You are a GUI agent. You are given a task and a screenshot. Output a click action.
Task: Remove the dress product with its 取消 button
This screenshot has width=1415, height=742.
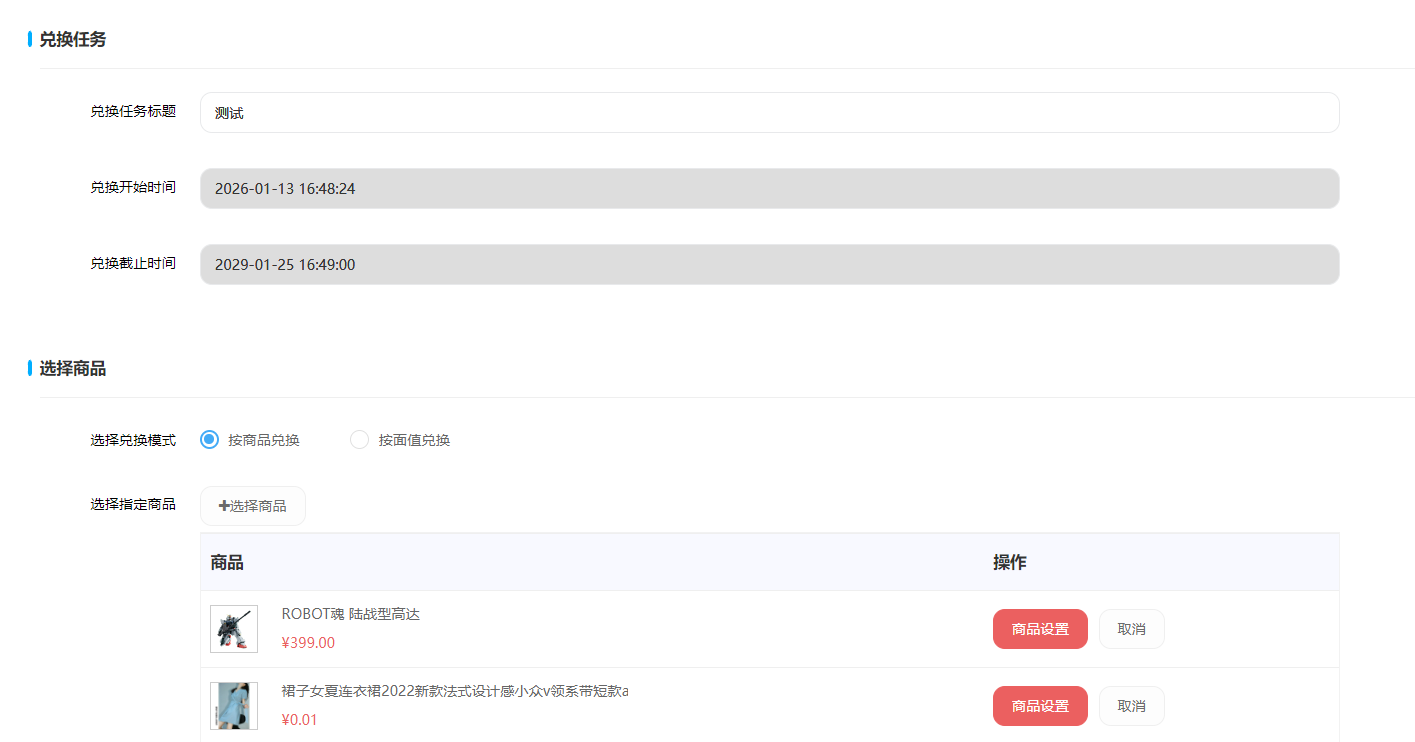click(1131, 705)
